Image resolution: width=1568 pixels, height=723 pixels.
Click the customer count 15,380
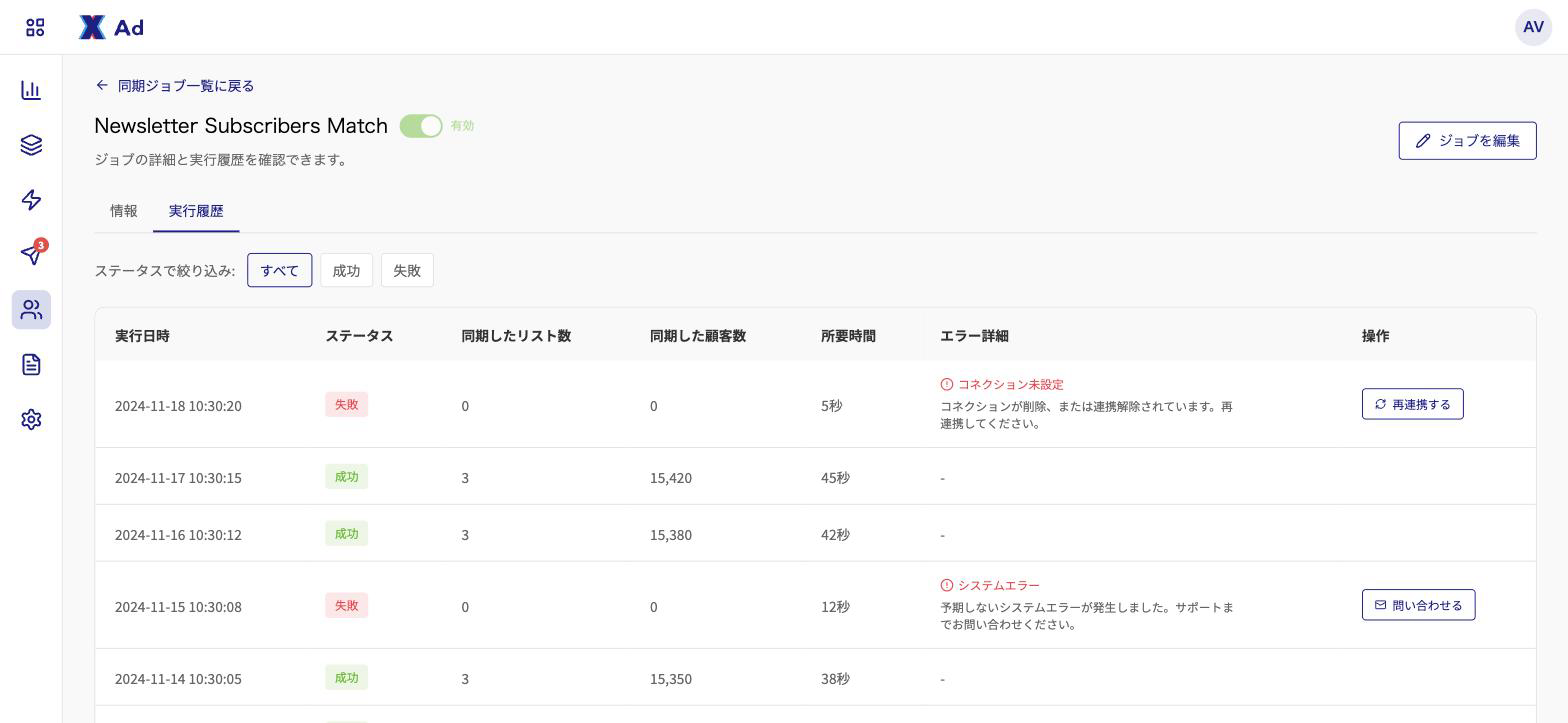coord(671,535)
